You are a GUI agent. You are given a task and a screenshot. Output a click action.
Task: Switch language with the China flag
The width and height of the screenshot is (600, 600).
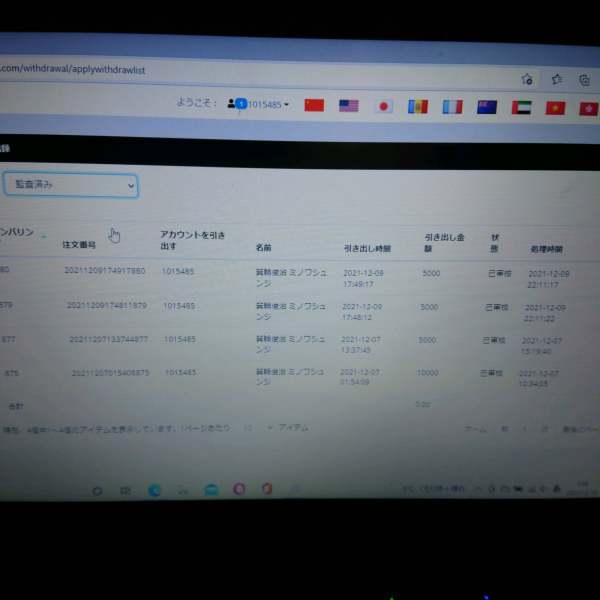coord(314,105)
